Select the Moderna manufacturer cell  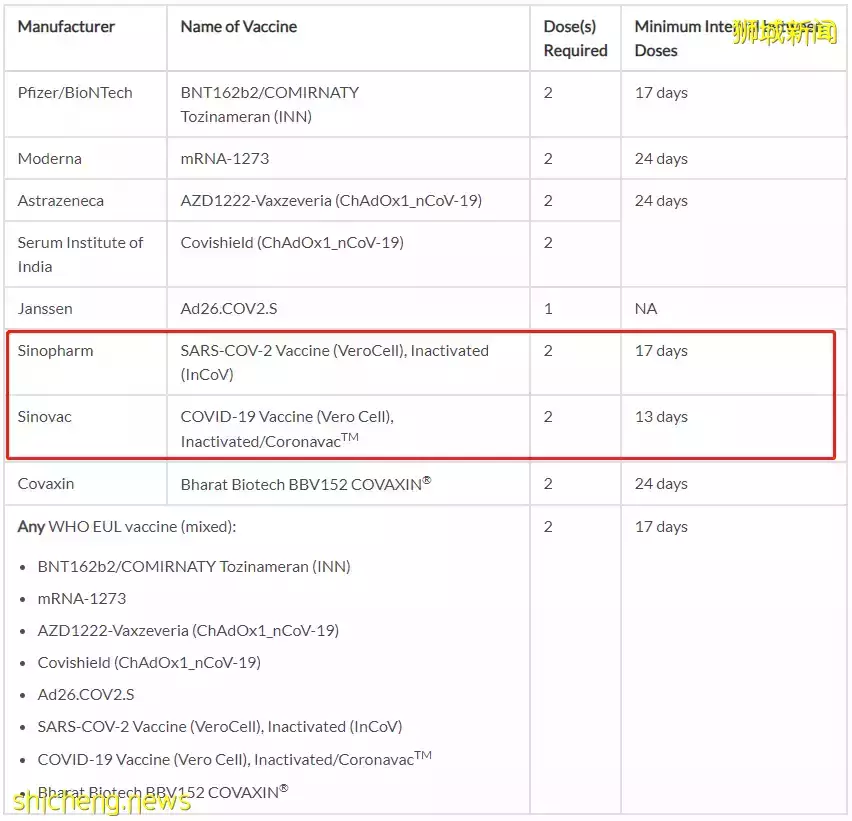point(50,159)
